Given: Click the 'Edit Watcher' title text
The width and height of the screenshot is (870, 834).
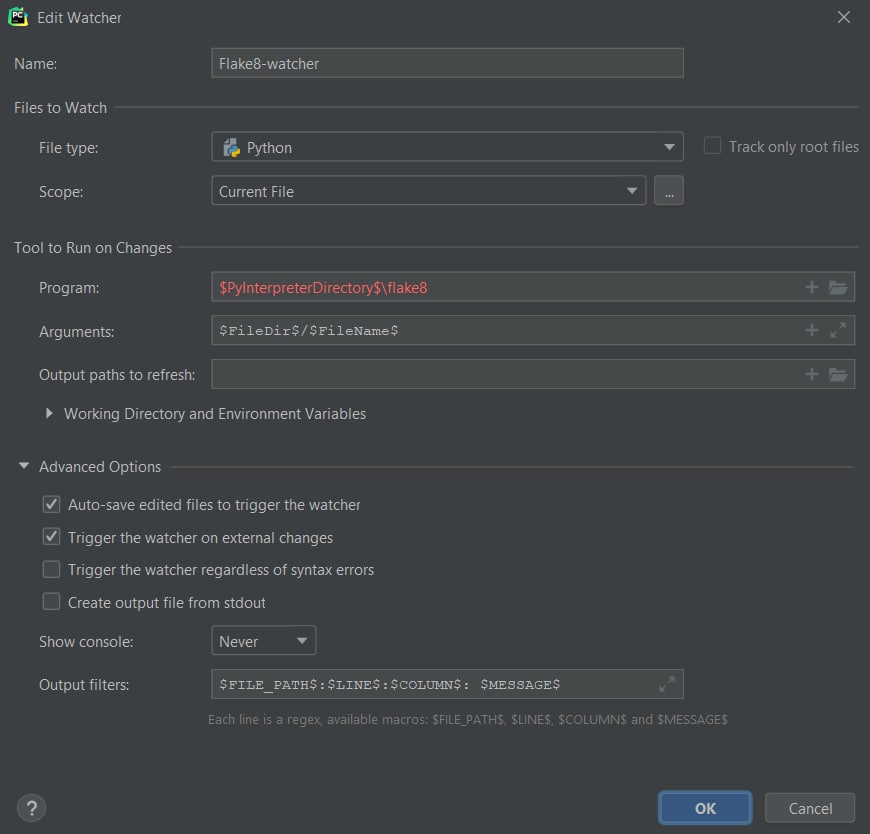Looking at the screenshot, I should coord(79,18).
